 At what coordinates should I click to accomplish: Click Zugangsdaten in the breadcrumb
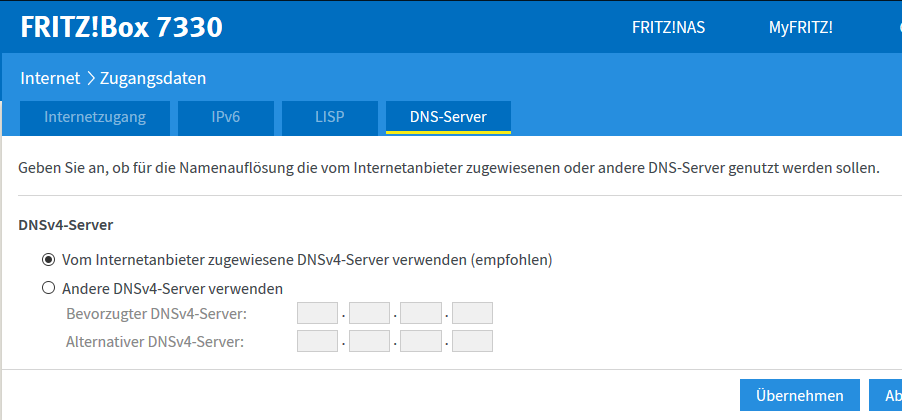pos(153,78)
